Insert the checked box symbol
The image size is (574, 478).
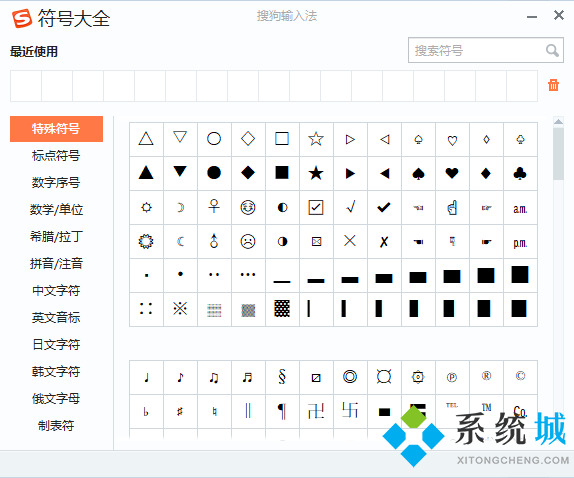(316, 208)
